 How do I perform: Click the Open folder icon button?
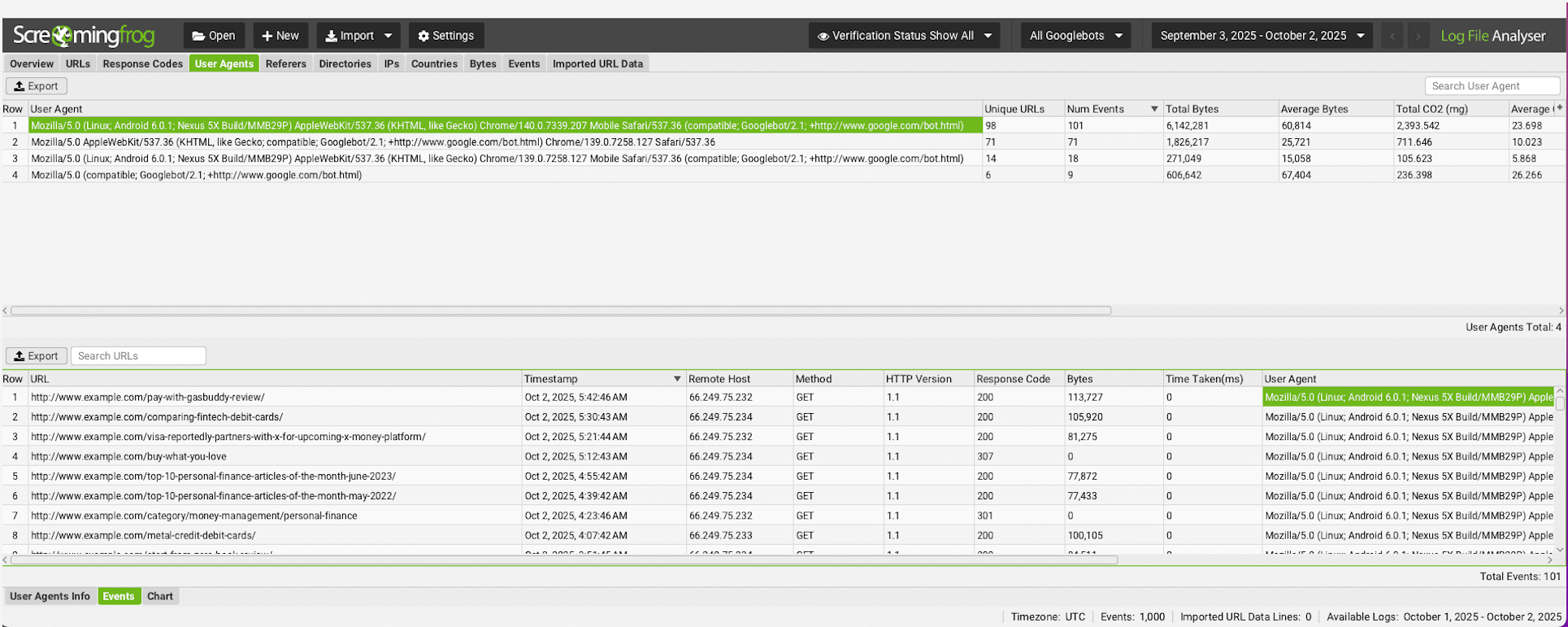pyautogui.click(x=199, y=36)
